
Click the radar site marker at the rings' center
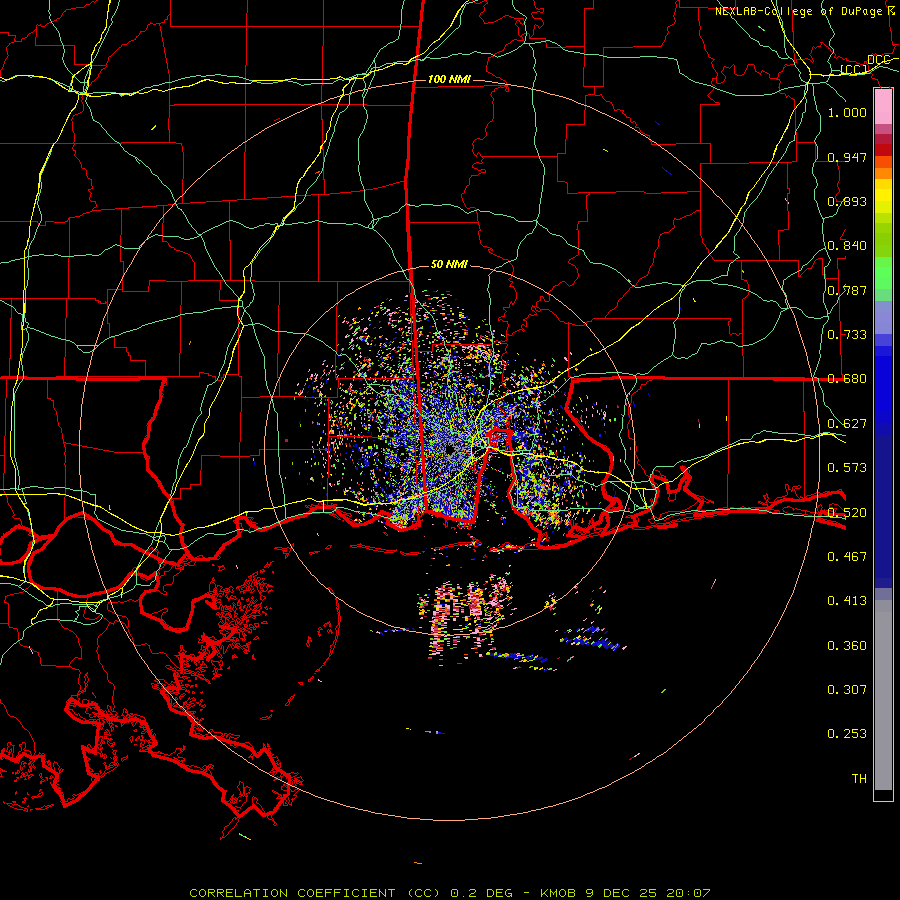[x=450, y=451]
